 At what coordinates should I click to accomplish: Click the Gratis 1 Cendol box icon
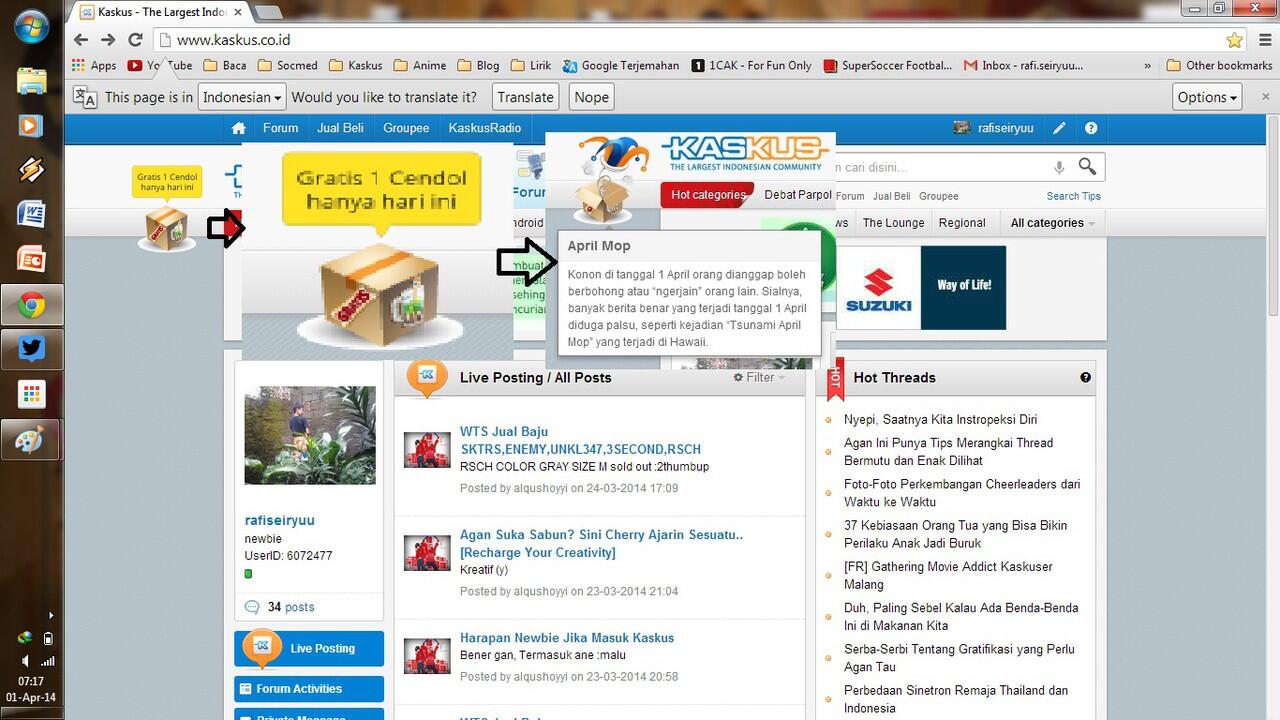[166, 228]
